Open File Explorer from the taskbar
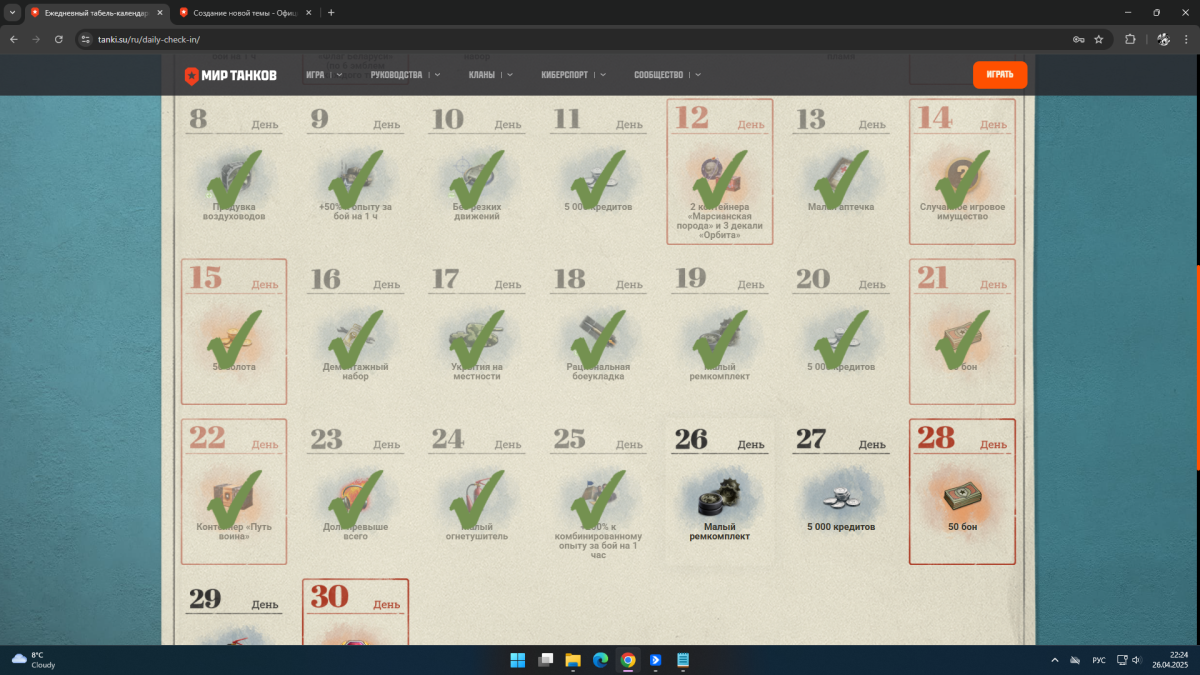1200x675 pixels. pos(573,660)
